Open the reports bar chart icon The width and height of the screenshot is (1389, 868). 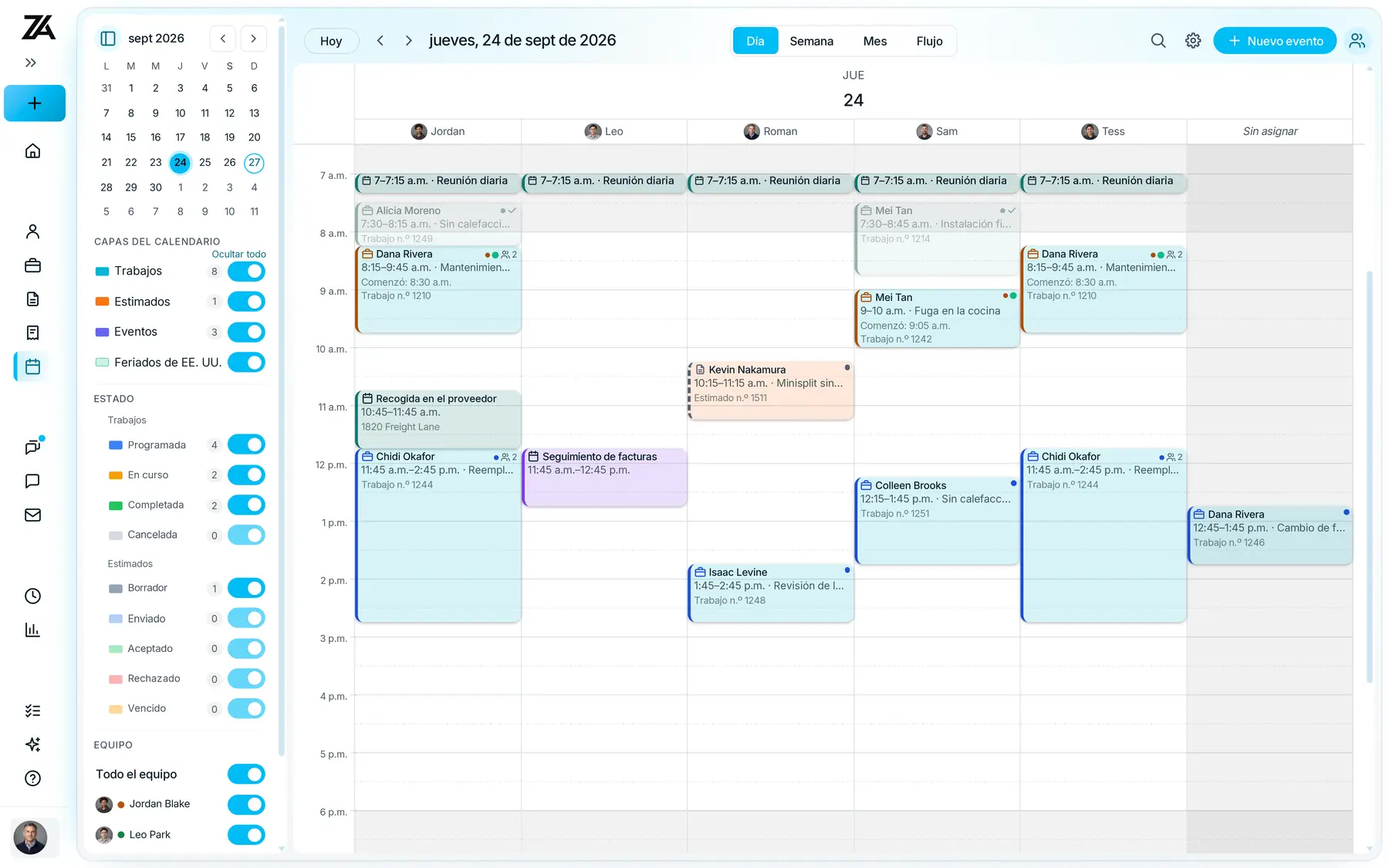32,630
